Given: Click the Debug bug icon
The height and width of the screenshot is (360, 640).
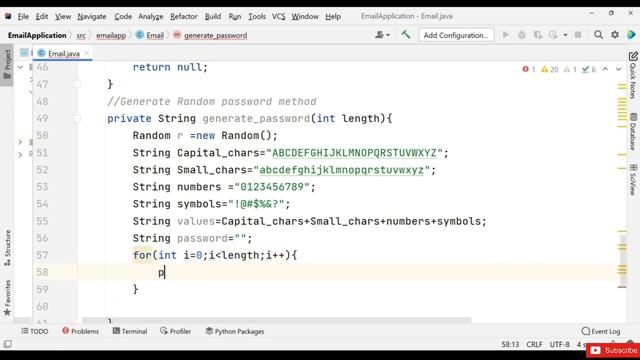Looking at the screenshot, I should (x=522, y=35).
